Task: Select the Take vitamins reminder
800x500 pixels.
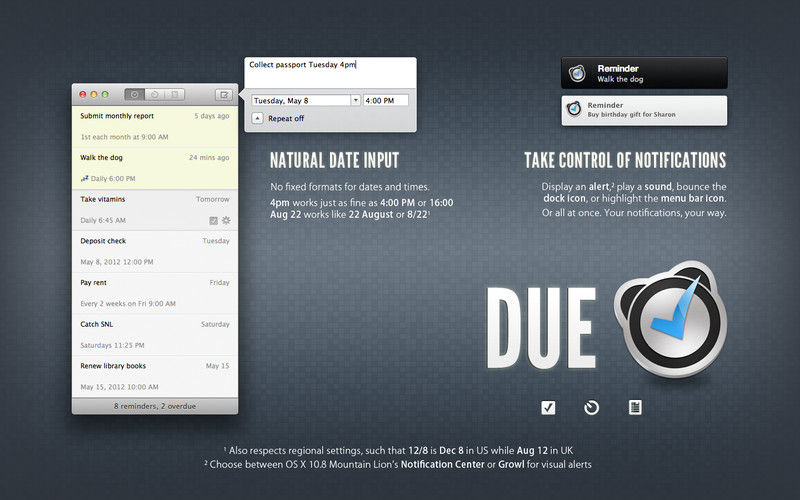Action: coord(155,210)
